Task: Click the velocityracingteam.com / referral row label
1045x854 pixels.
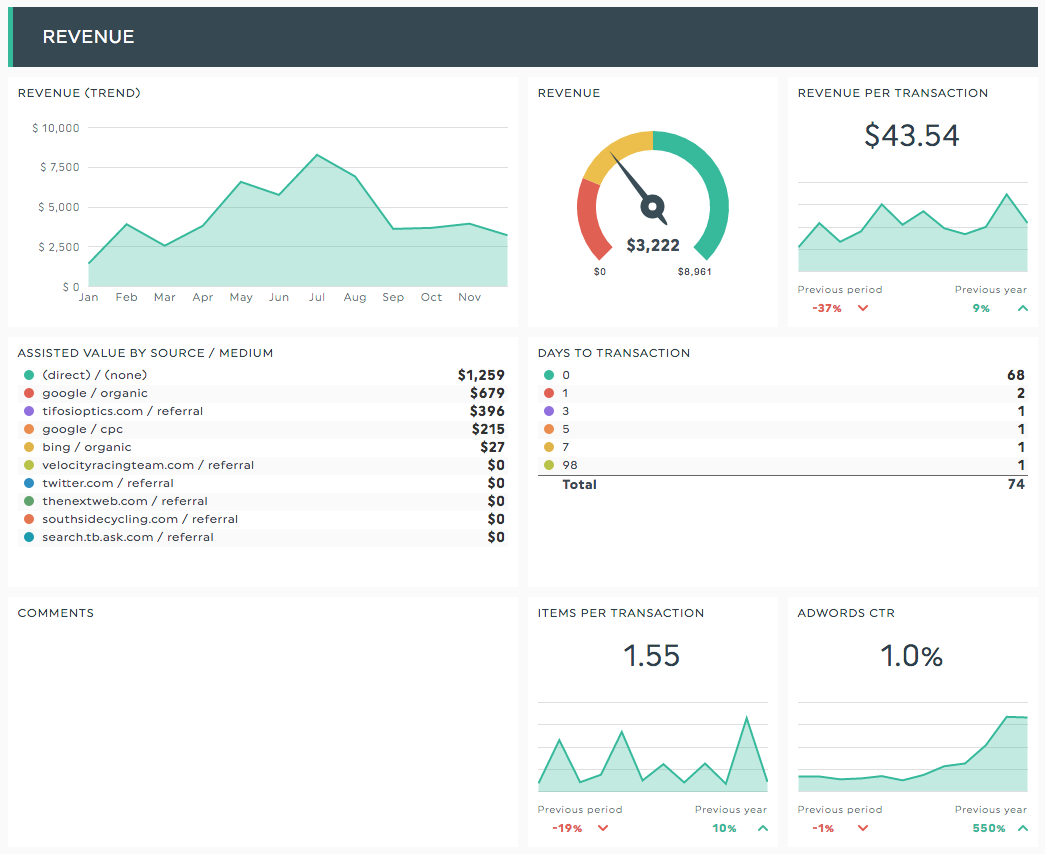Action: [148, 465]
